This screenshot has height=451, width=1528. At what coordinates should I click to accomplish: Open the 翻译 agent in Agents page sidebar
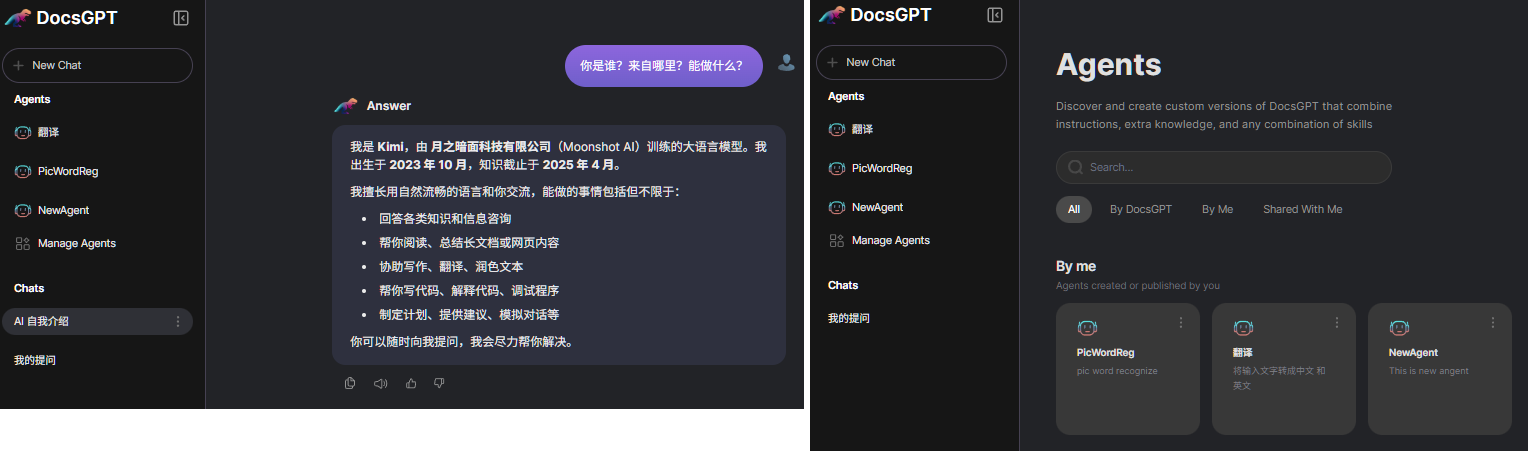pyautogui.click(x=863, y=129)
